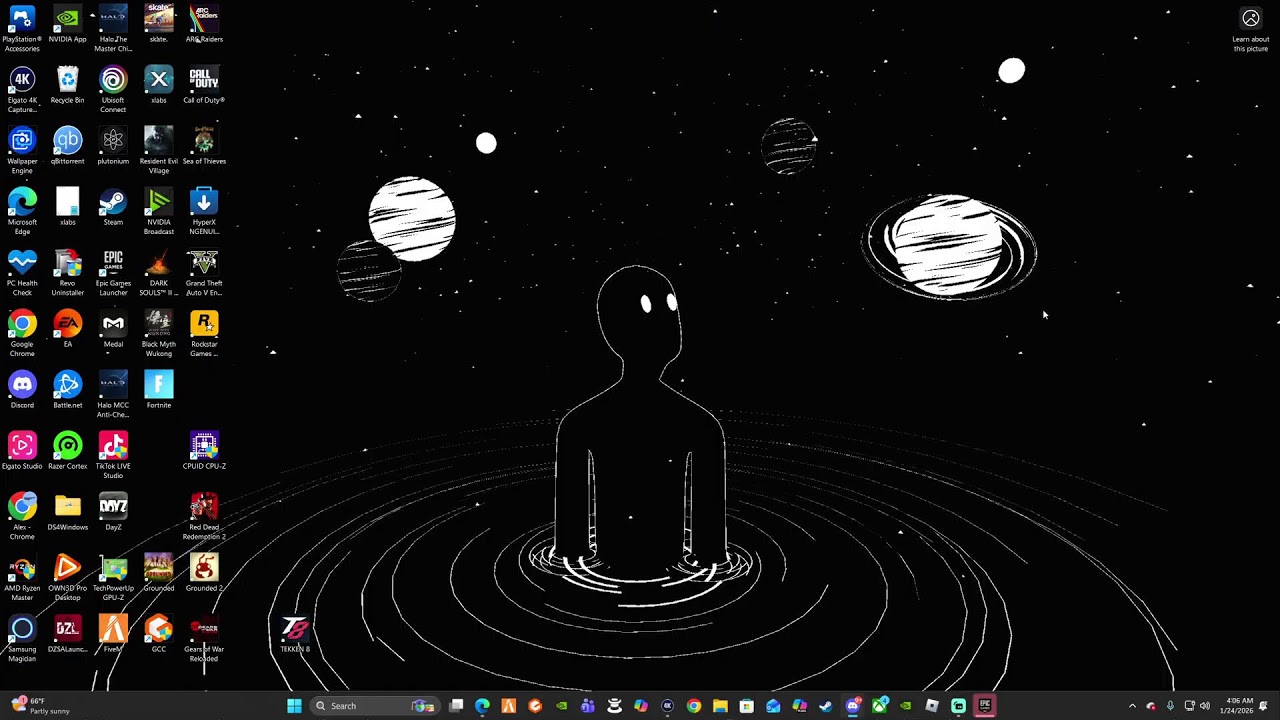The height and width of the screenshot is (720, 1280).
Task: Open File Explorer from the taskbar
Action: point(720,706)
